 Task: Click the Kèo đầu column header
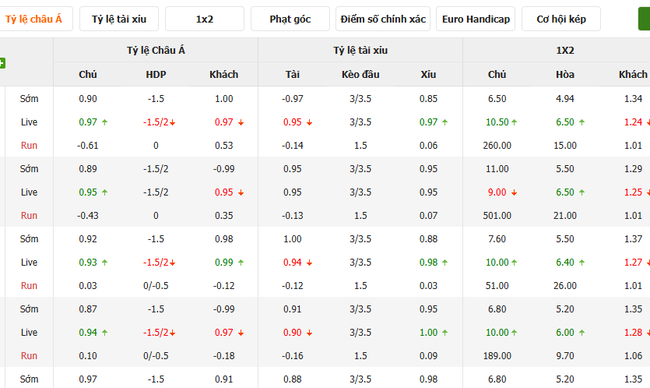pos(360,74)
